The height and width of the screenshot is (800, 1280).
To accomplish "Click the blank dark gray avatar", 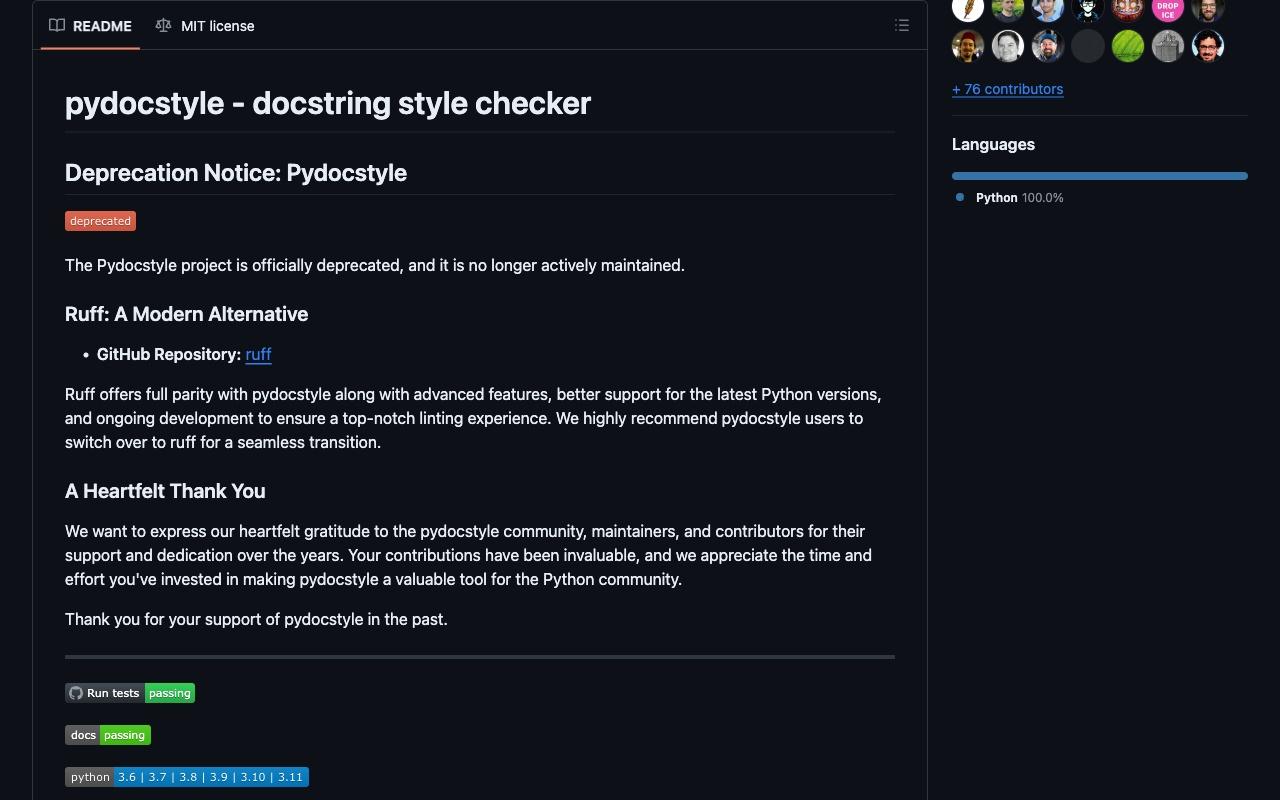I will [x=1088, y=46].
